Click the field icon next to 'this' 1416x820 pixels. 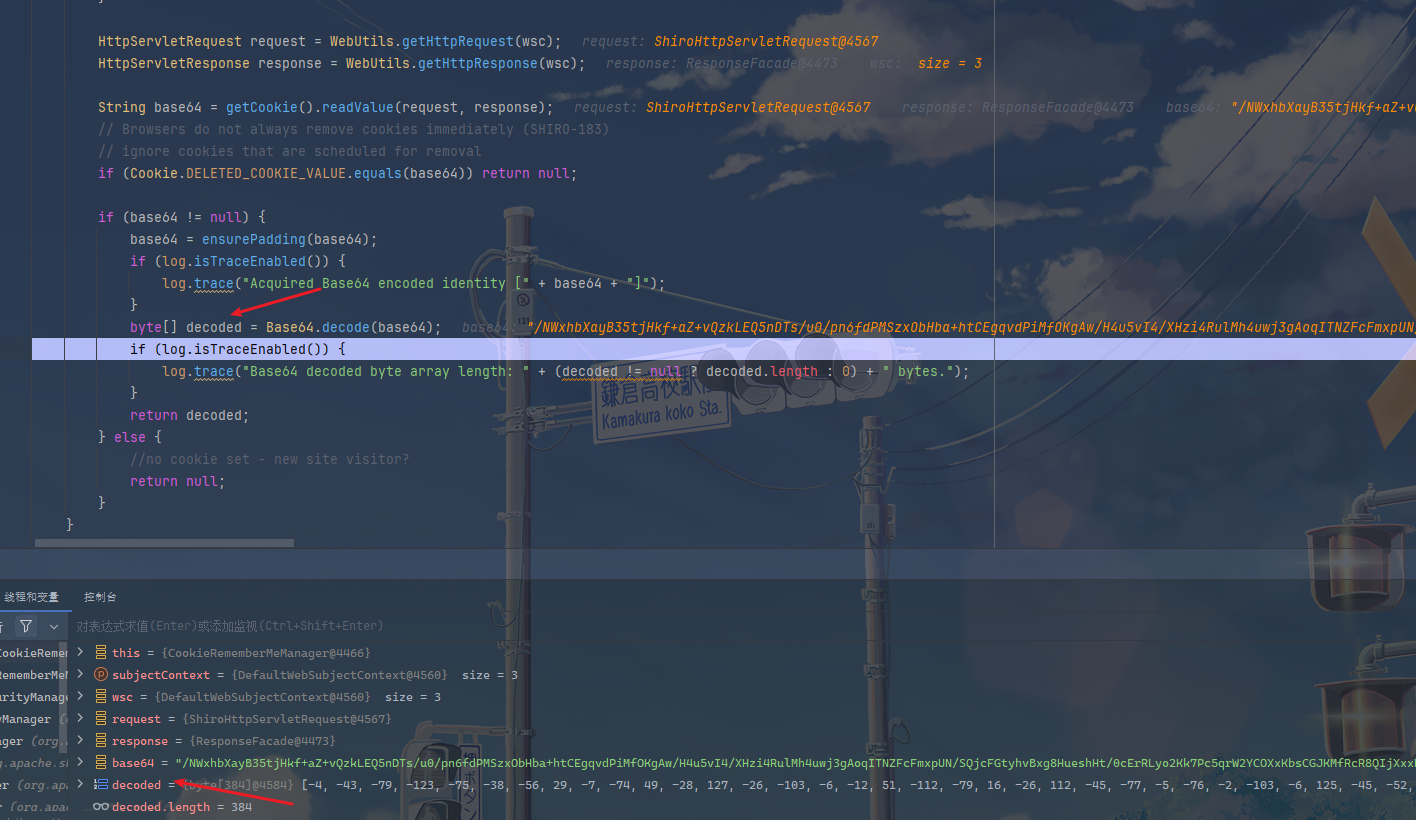(101, 653)
